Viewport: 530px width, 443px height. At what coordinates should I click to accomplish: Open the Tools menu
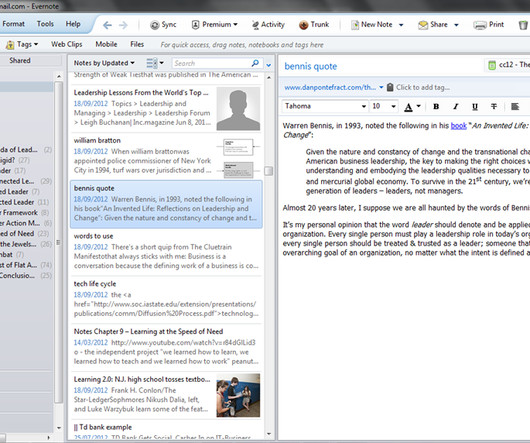click(x=45, y=24)
